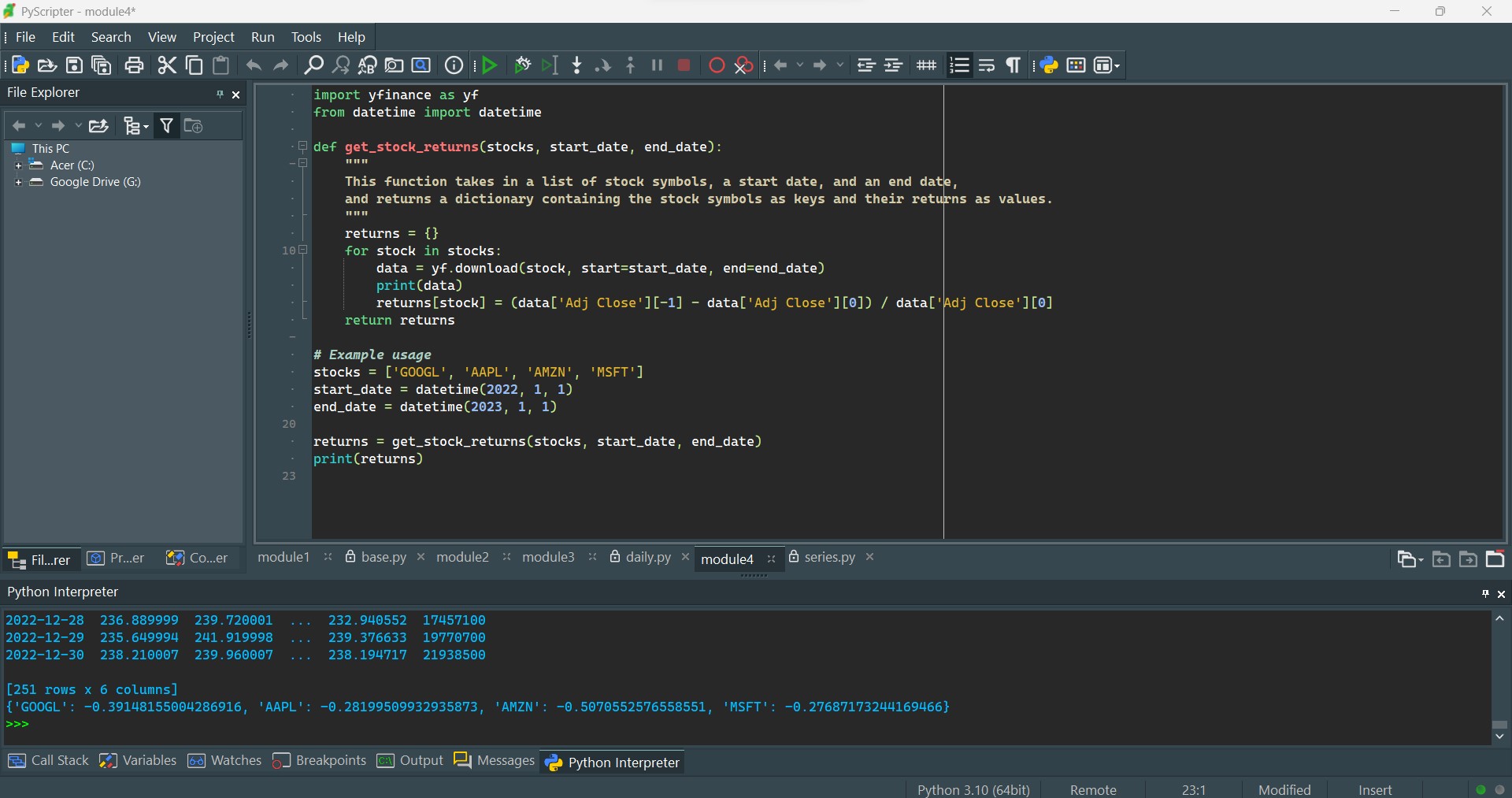
Task: Print module4 using the printer icon
Action: click(x=134, y=65)
